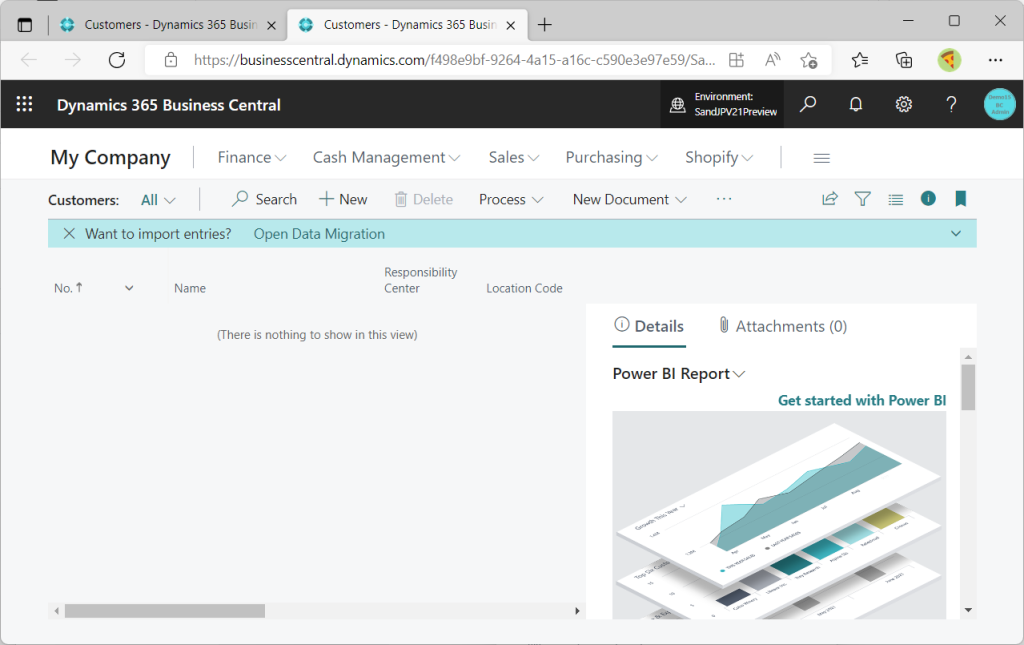This screenshot has height=645, width=1024.
Task: Go to My Company home
Action: [110, 157]
